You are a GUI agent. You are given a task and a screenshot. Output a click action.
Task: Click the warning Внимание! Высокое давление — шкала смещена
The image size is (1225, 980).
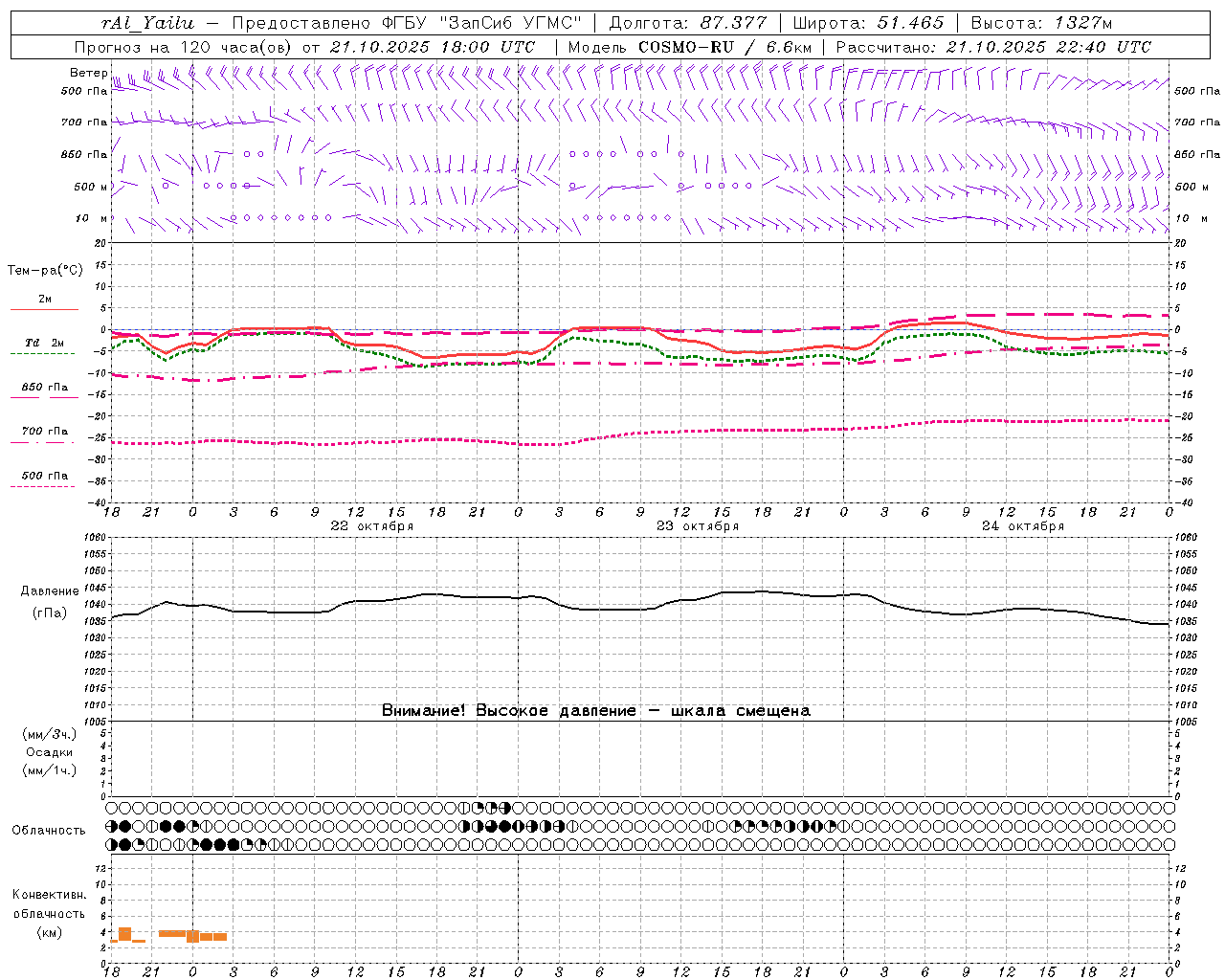(596, 711)
